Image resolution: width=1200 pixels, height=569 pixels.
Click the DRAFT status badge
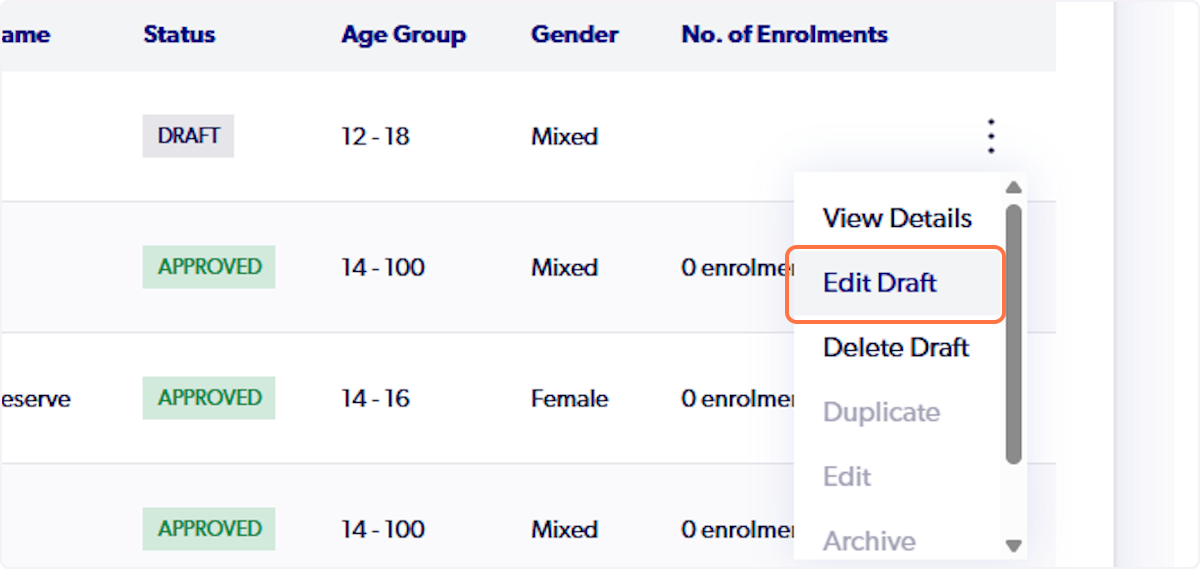(x=188, y=136)
